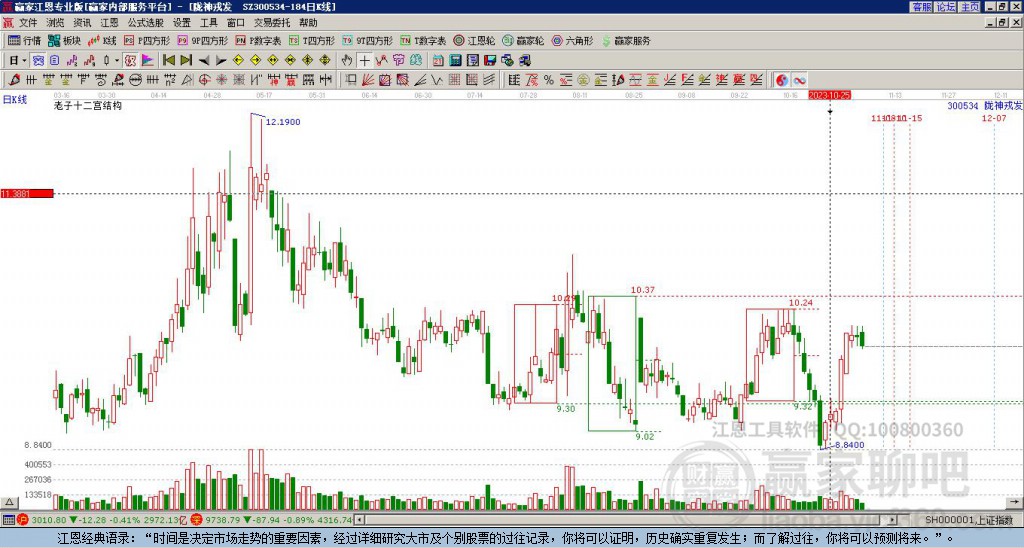The image size is (1024, 548).
Task: Click the 11.3881 red price marker
Action: 27,193
